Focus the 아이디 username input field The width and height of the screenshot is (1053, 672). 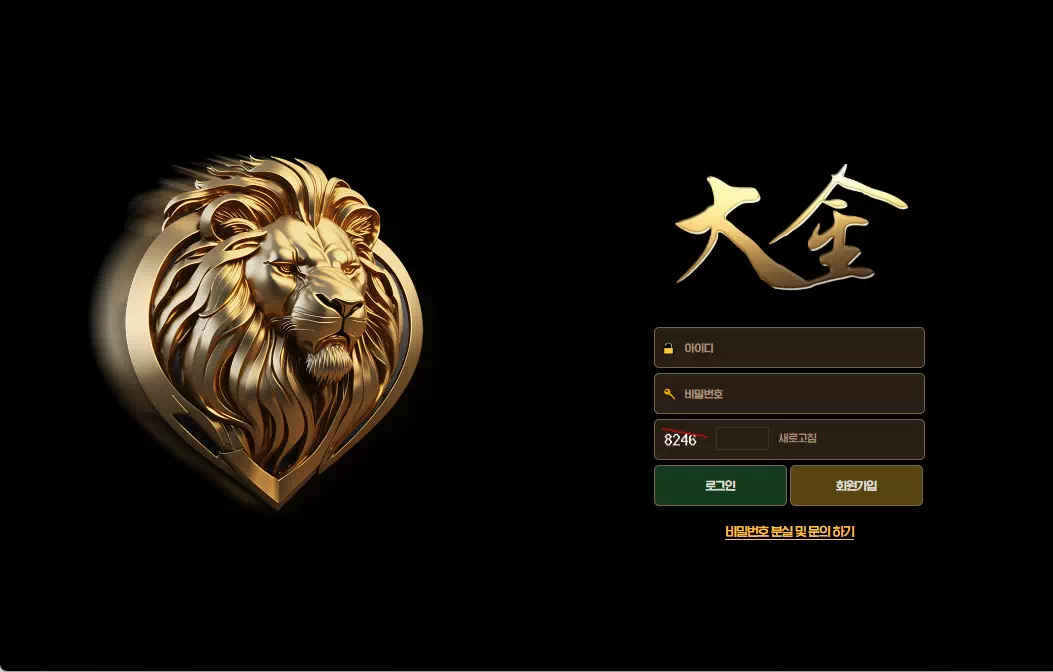coord(789,348)
